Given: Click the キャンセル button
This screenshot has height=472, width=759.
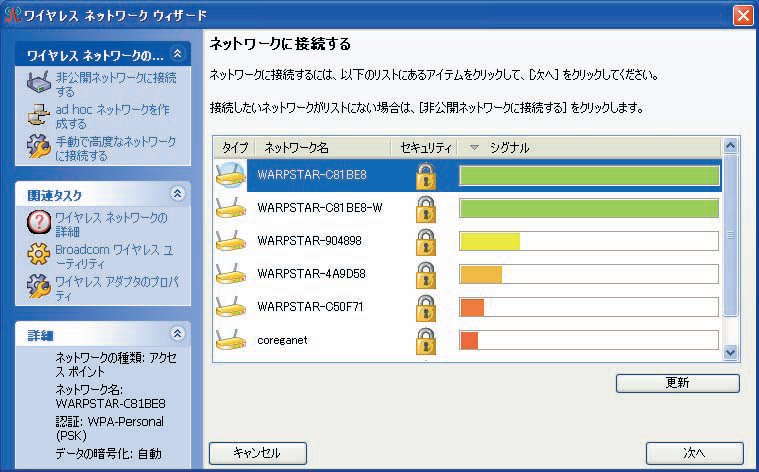Looking at the screenshot, I should [x=258, y=453].
